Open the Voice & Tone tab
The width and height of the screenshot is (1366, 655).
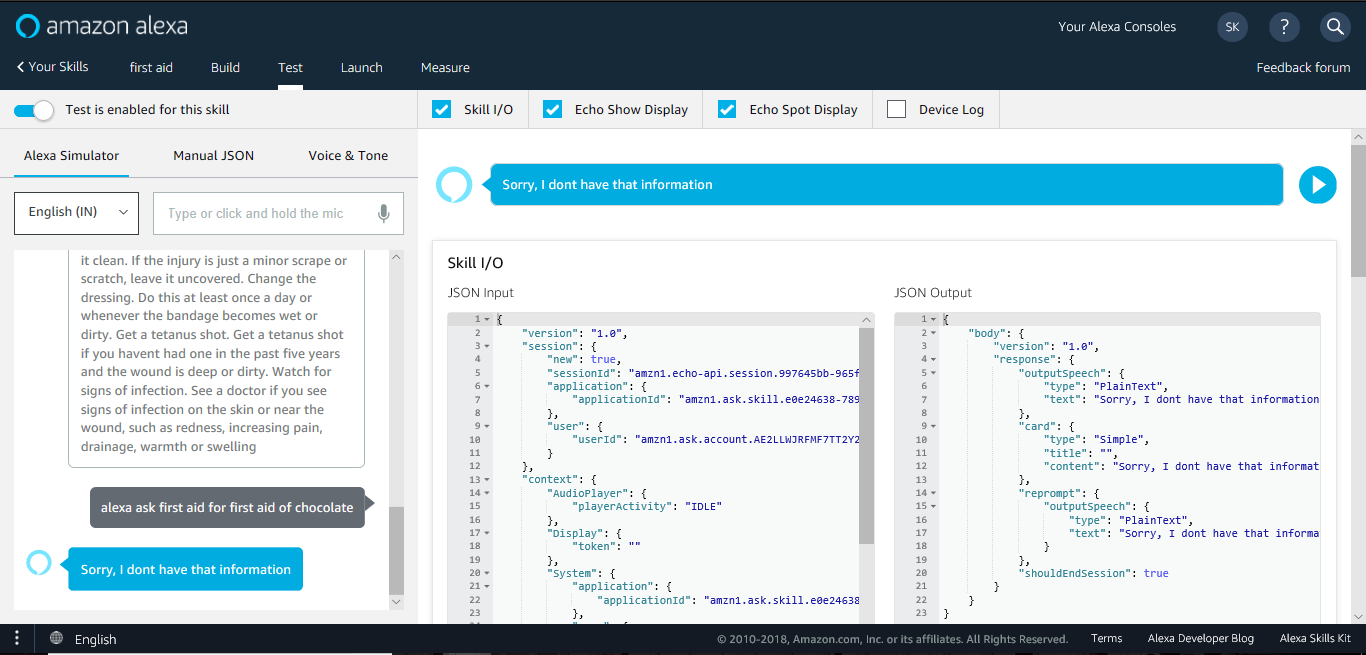348,155
